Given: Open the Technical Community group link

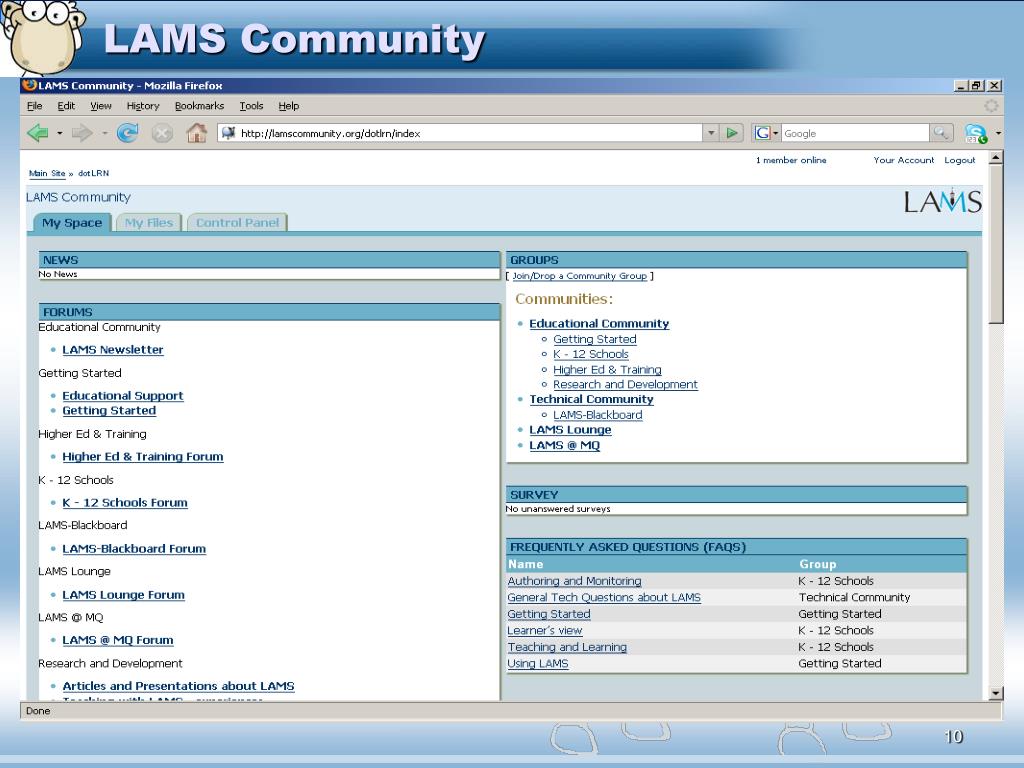Looking at the screenshot, I should tap(591, 400).
